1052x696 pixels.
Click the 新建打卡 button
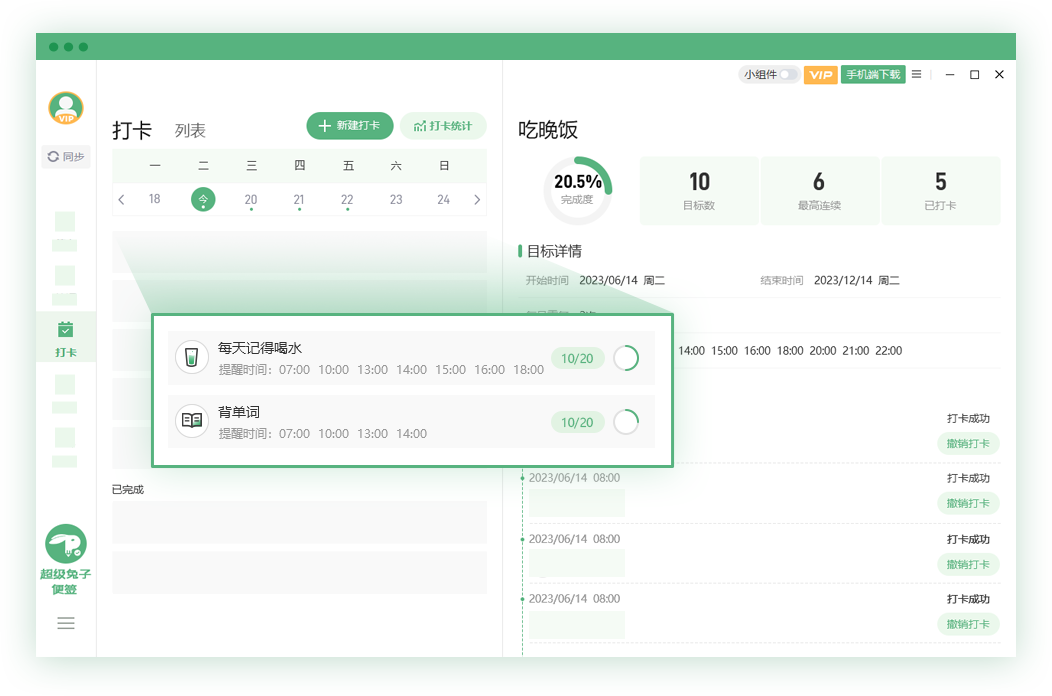[x=349, y=125]
